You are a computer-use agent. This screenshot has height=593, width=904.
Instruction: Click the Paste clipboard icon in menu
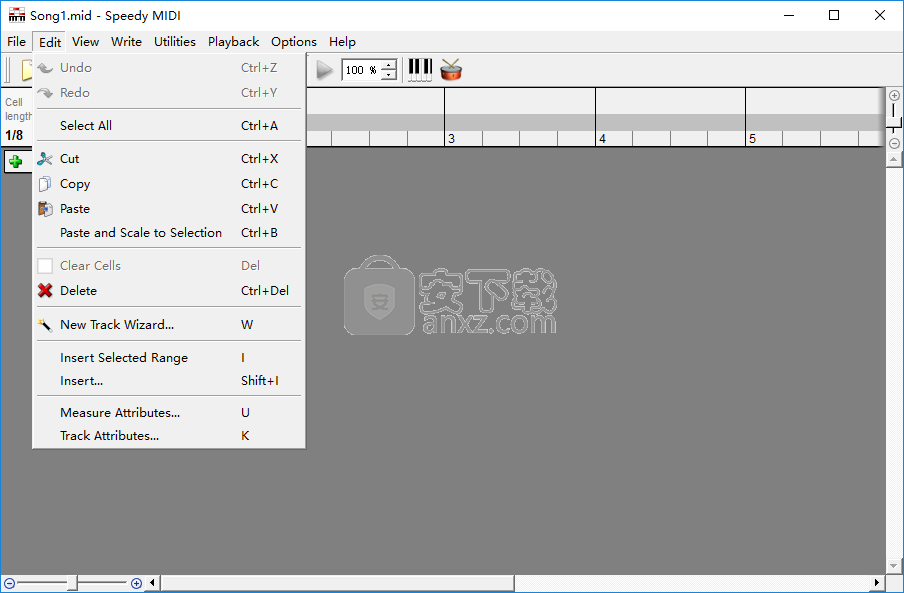(44, 209)
